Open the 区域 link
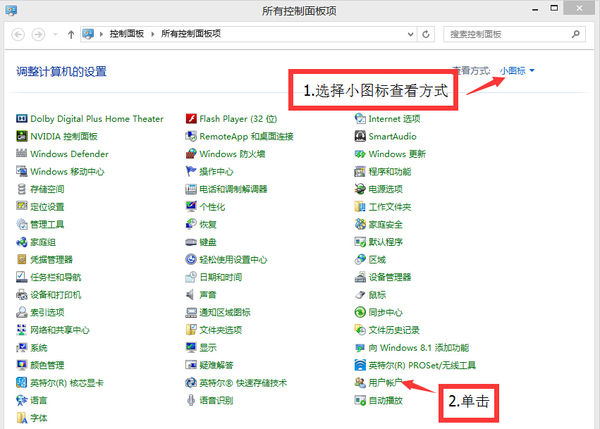 [377, 259]
